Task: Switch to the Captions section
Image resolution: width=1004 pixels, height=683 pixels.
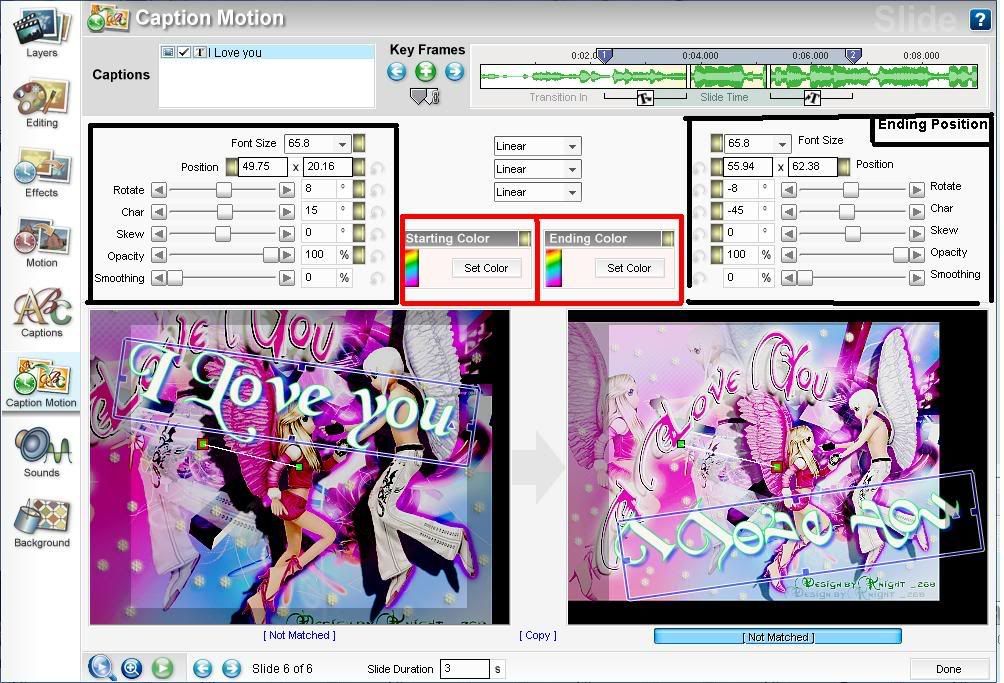Action: [42, 313]
